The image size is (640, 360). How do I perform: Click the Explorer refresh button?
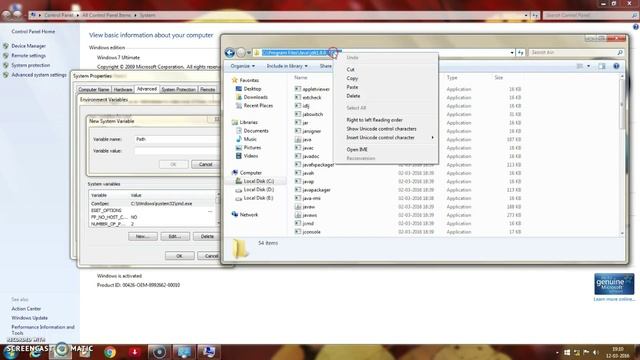pyautogui.click(x=520, y=53)
